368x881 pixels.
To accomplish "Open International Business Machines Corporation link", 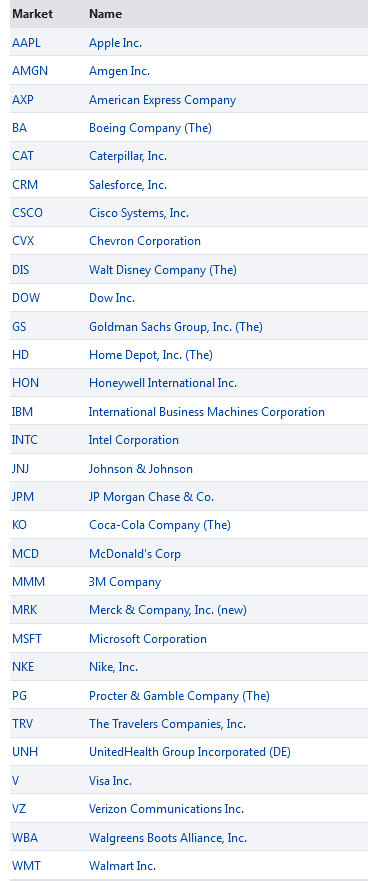I will pos(206,412).
